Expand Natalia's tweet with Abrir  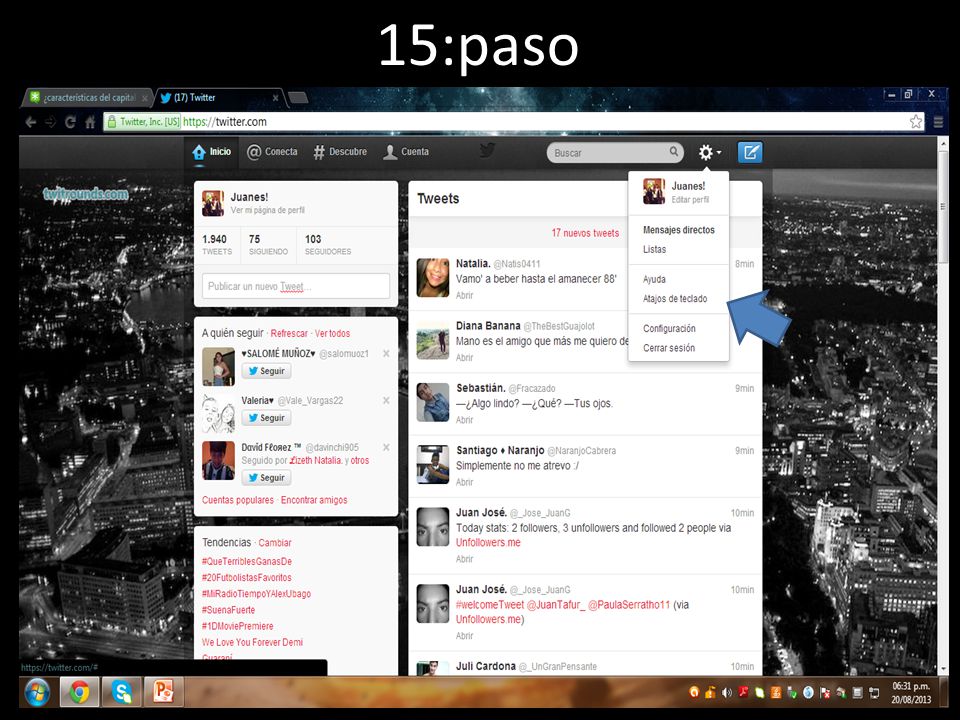coord(464,295)
